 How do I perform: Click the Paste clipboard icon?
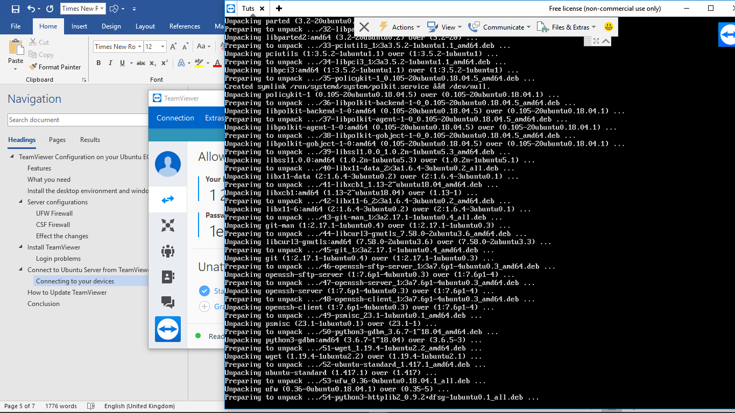(15, 47)
